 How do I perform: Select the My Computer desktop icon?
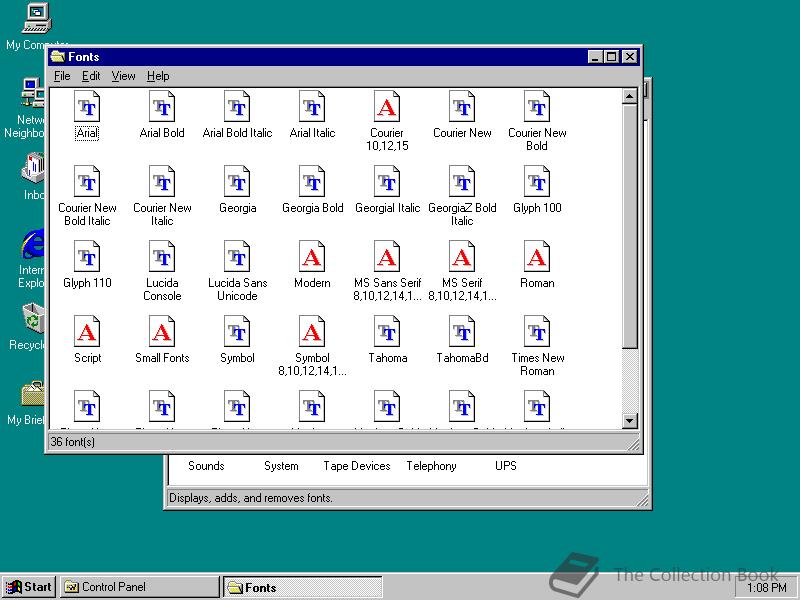(37, 27)
